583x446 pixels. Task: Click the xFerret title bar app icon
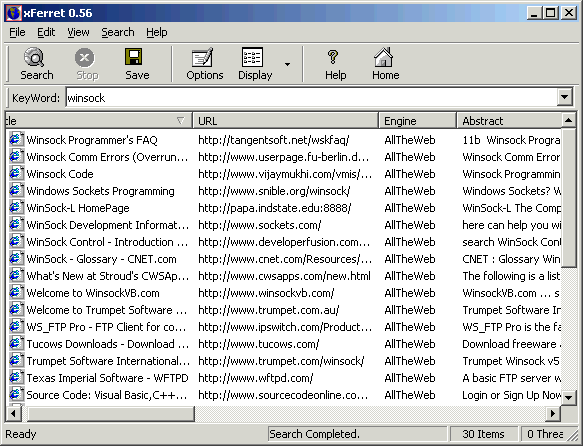[13, 13]
